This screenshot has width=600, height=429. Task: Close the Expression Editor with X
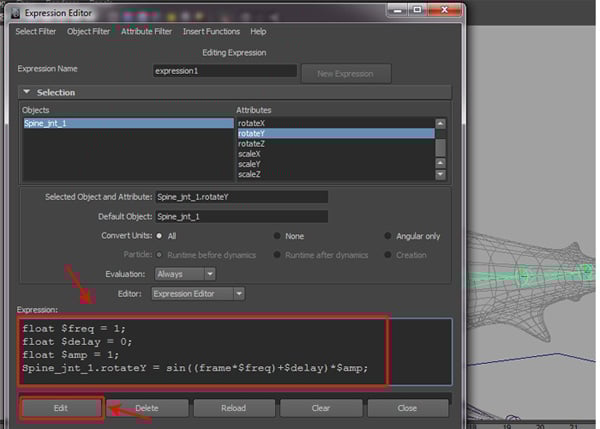pyautogui.click(x=445, y=10)
